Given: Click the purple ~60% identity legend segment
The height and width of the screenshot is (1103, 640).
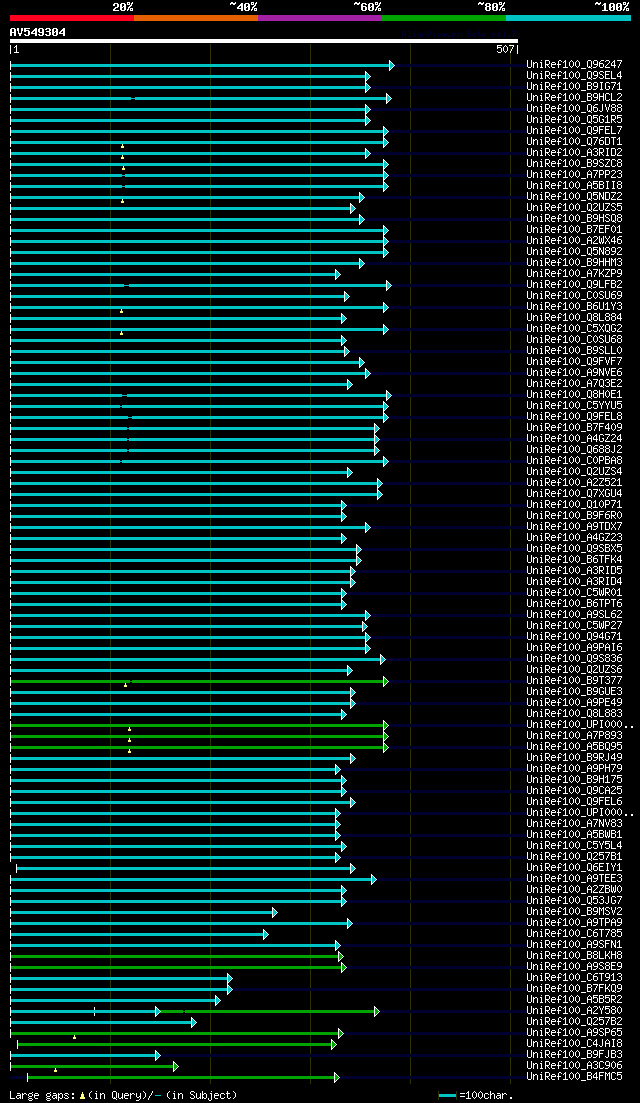Looking at the screenshot, I should (320, 17).
